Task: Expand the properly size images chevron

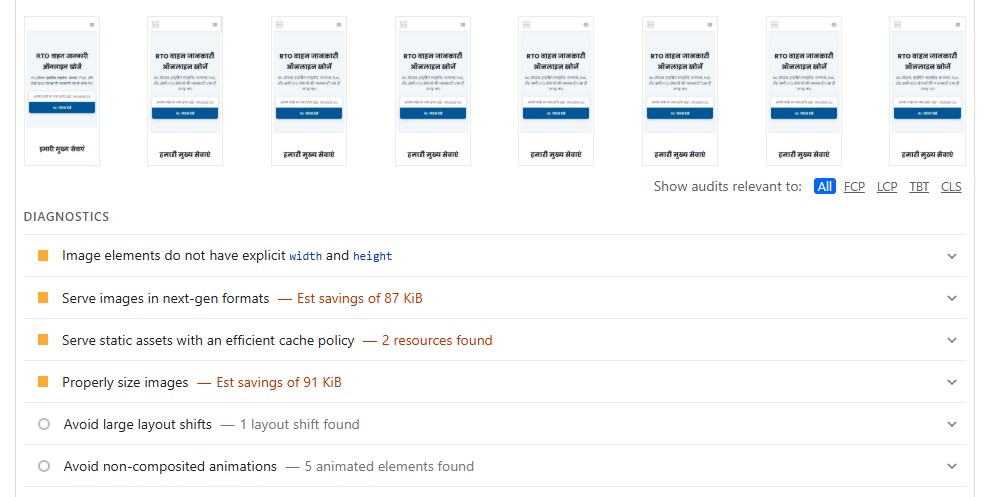Action: pos(952,382)
